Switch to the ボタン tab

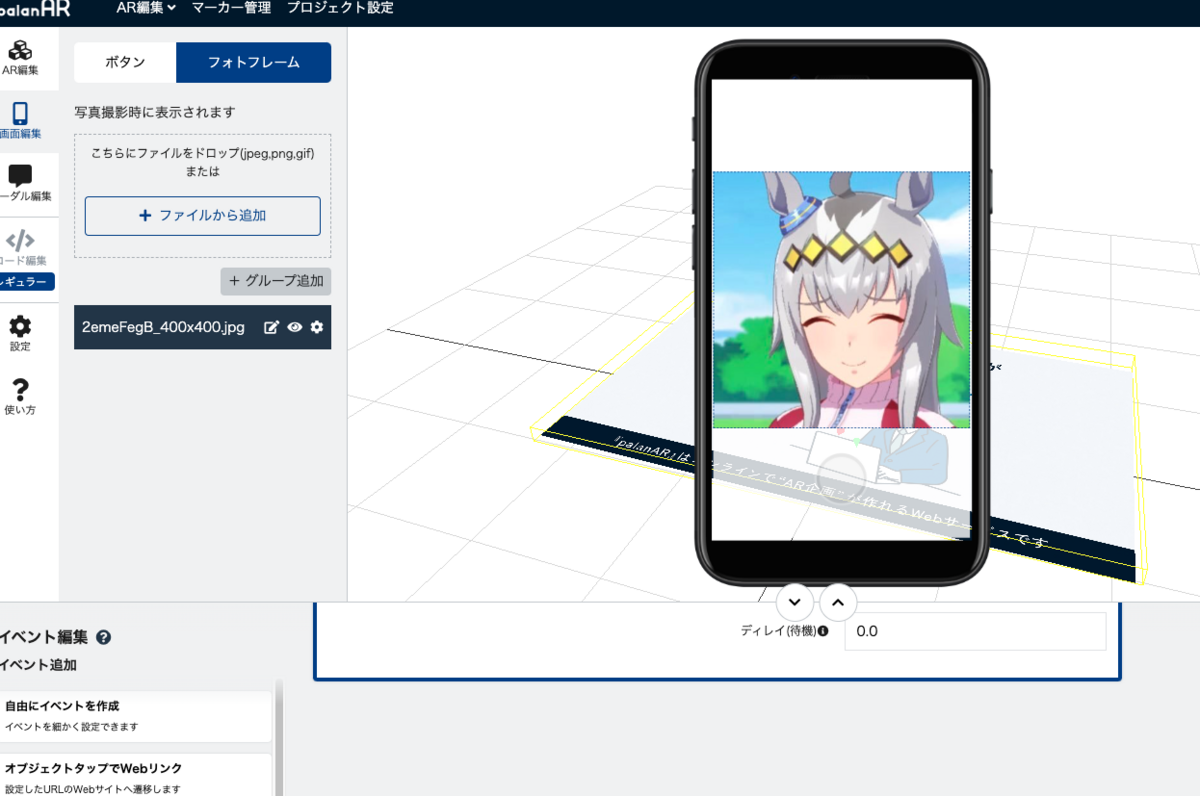pyautogui.click(x=125, y=62)
